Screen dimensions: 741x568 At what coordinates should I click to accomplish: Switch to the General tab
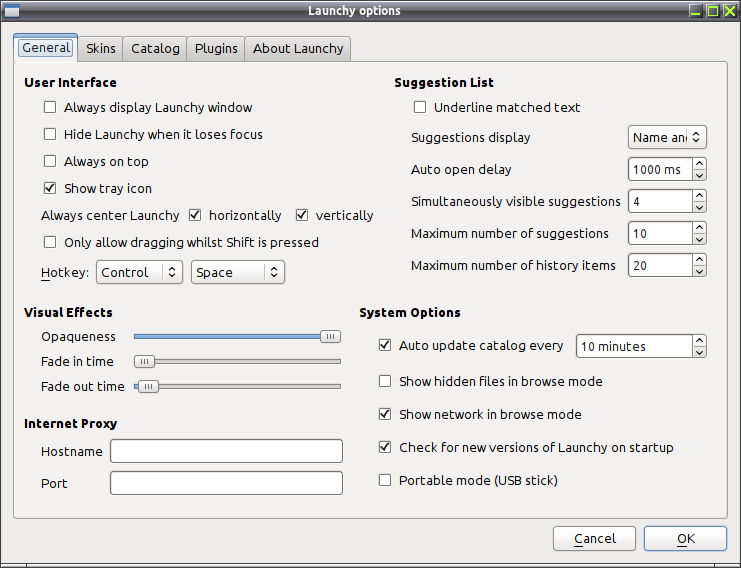click(46, 48)
